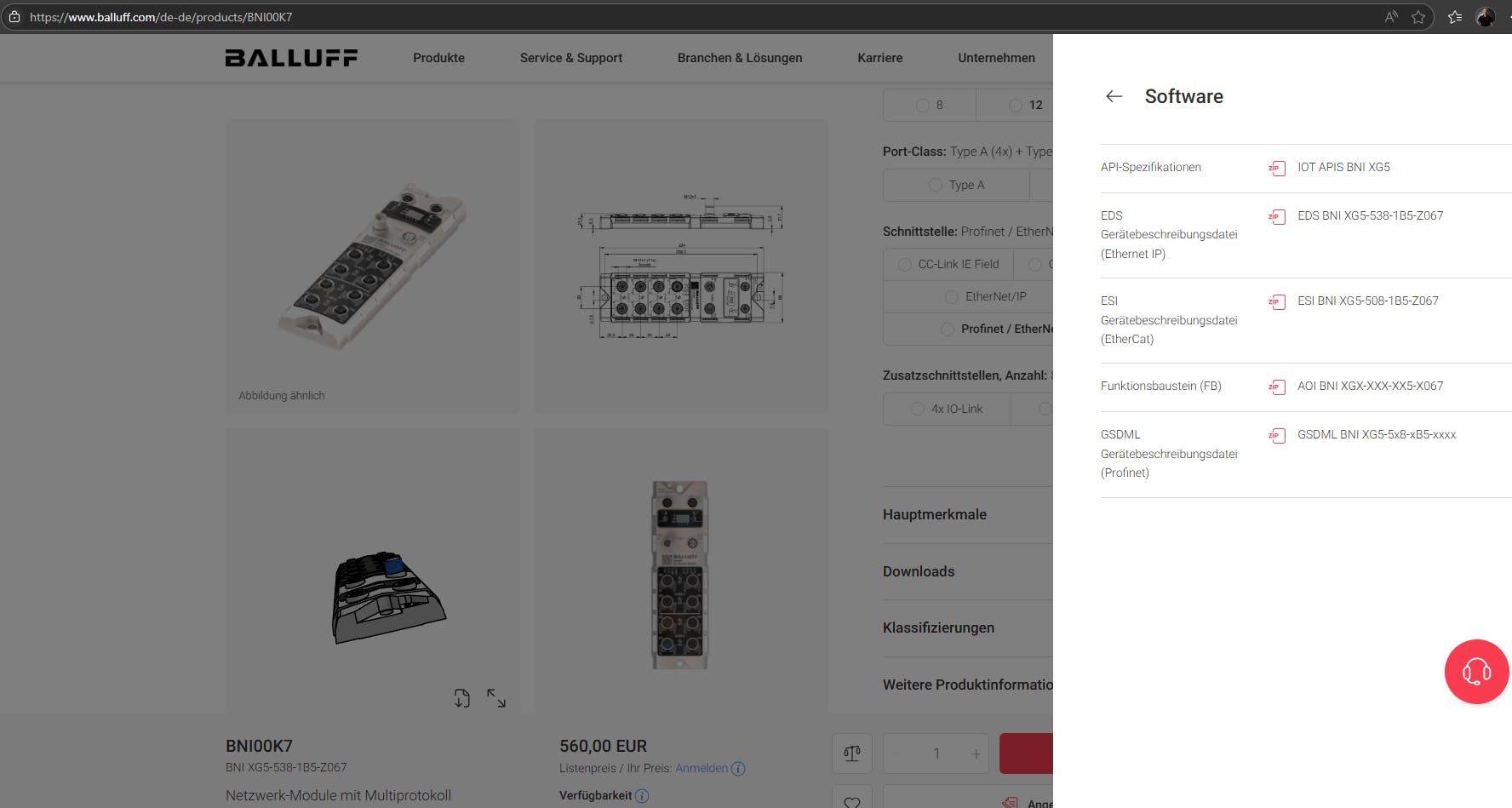The height and width of the screenshot is (808, 1512).
Task: Open AOI BNI XGX-XXX-XX5-X067 download link
Action: tap(1370, 387)
